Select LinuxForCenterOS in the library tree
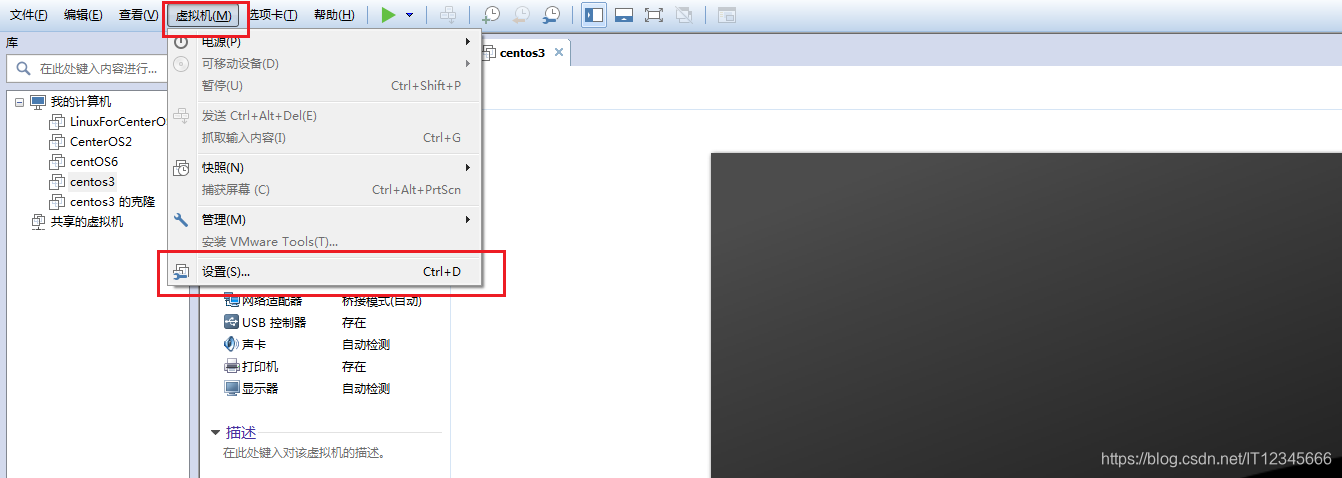 tap(117, 122)
